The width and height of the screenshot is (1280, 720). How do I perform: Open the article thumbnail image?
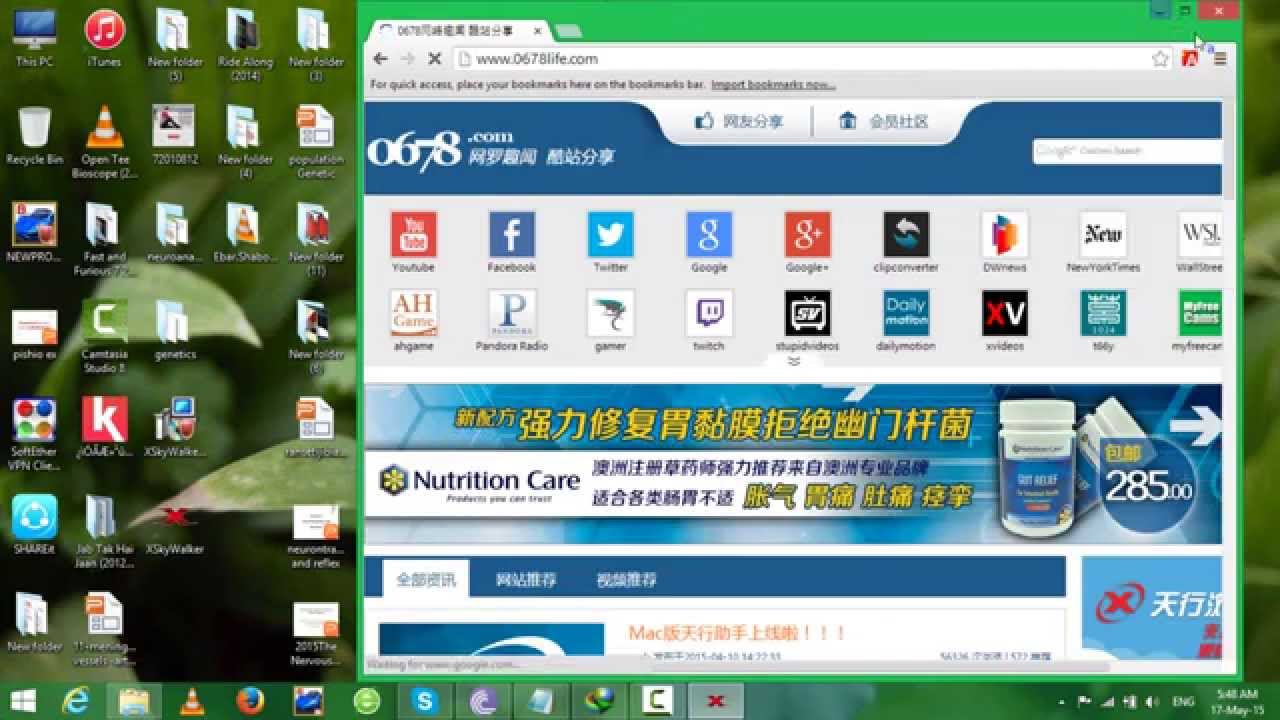pyautogui.click(x=491, y=640)
